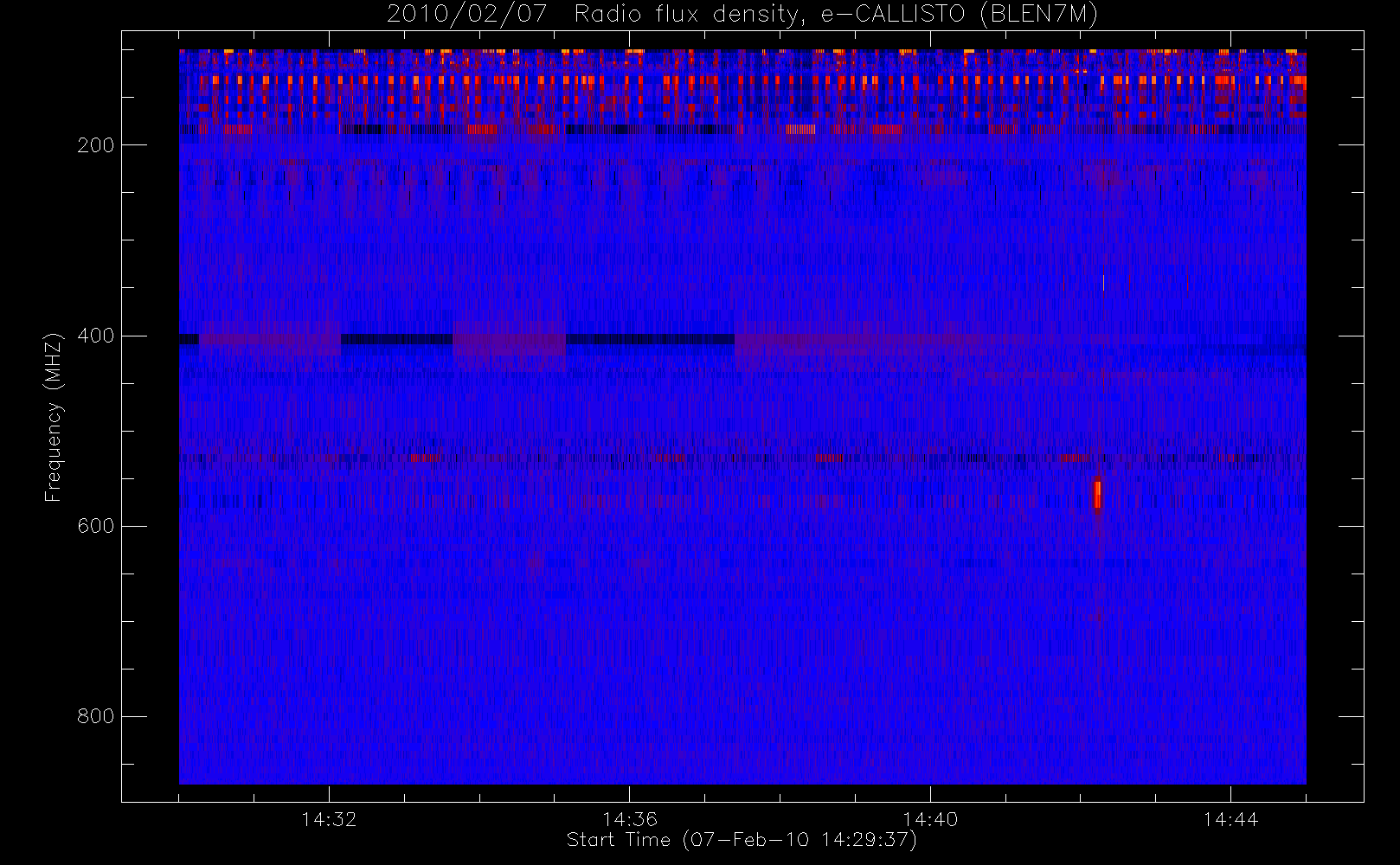Screen dimensions: 1400x865
Task: Click the 14:44 time tick label
Action: coord(1230,819)
